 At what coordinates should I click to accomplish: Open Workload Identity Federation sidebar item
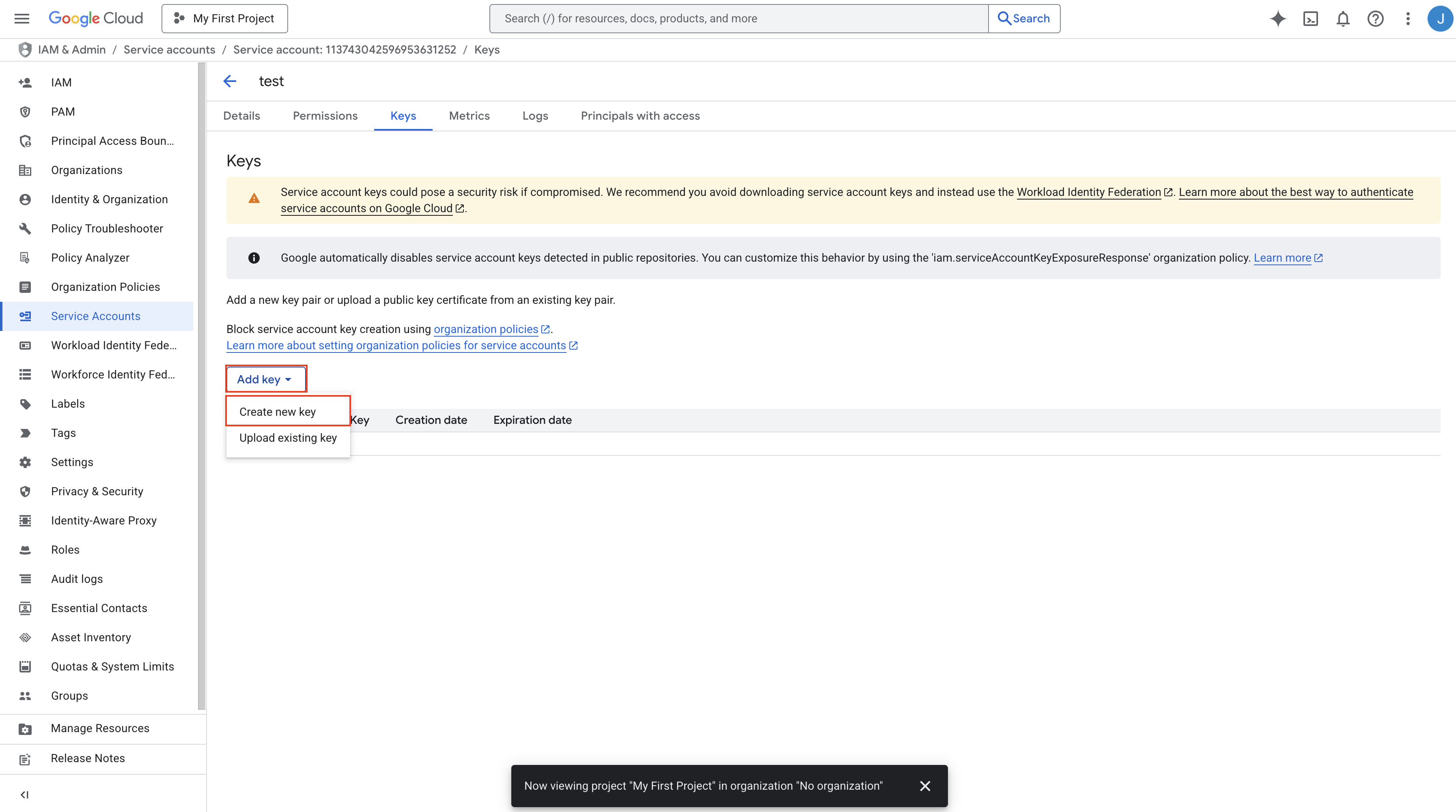point(97,345)
